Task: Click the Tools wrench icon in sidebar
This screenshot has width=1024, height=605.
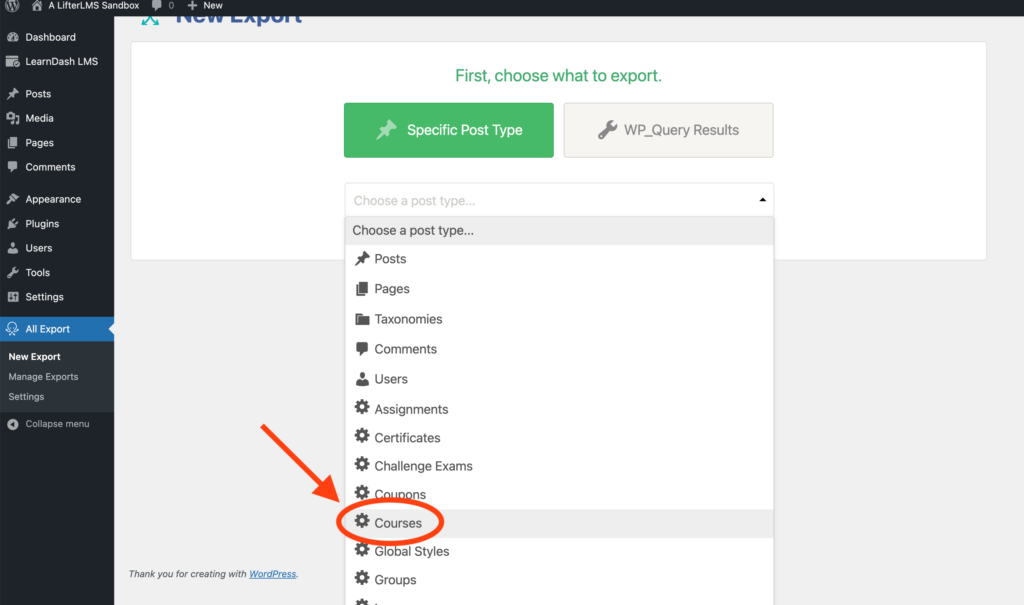Action: click(12, 272)
